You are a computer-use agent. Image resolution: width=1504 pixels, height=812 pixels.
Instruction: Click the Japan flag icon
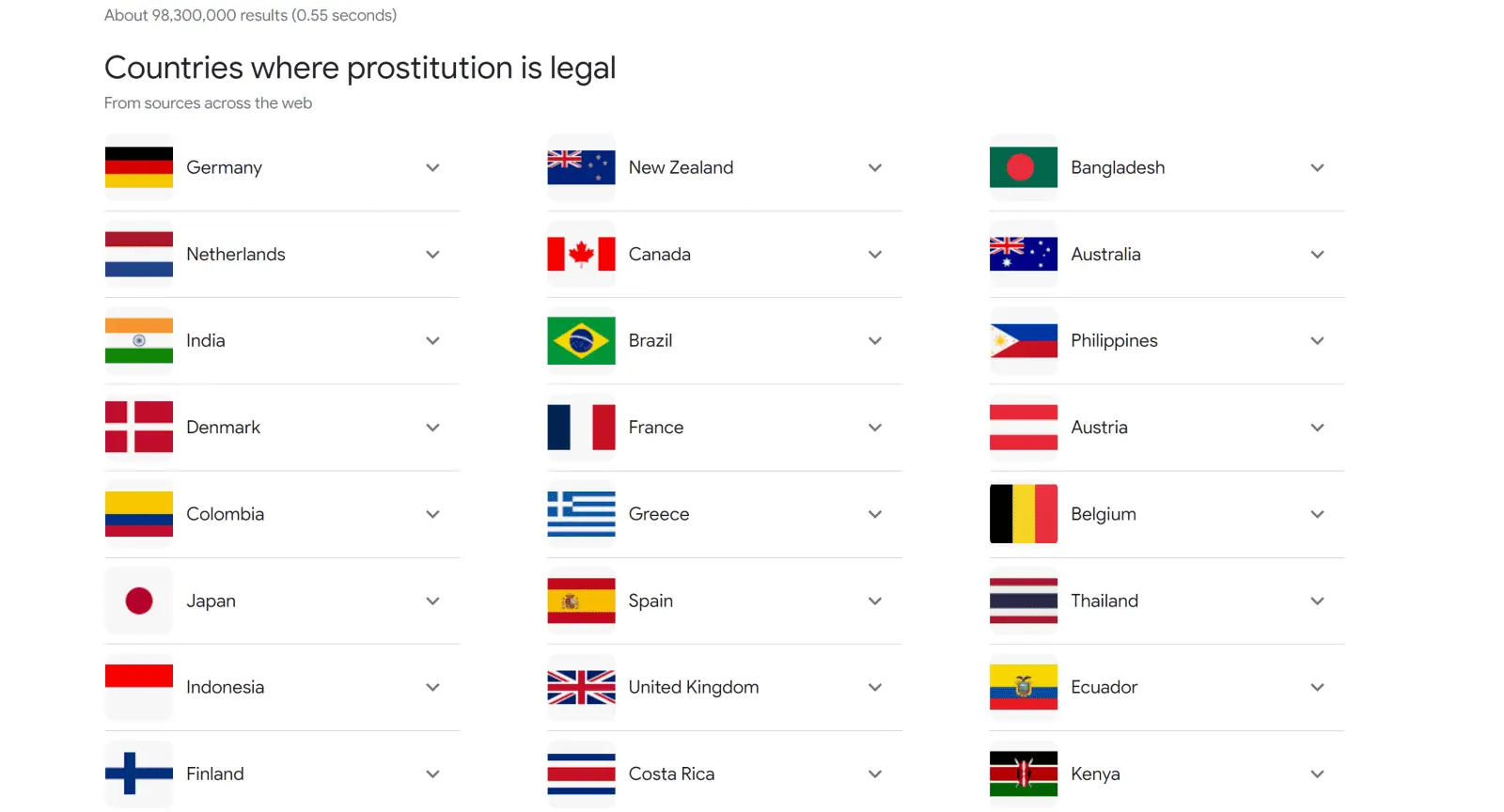pos(139,601)
